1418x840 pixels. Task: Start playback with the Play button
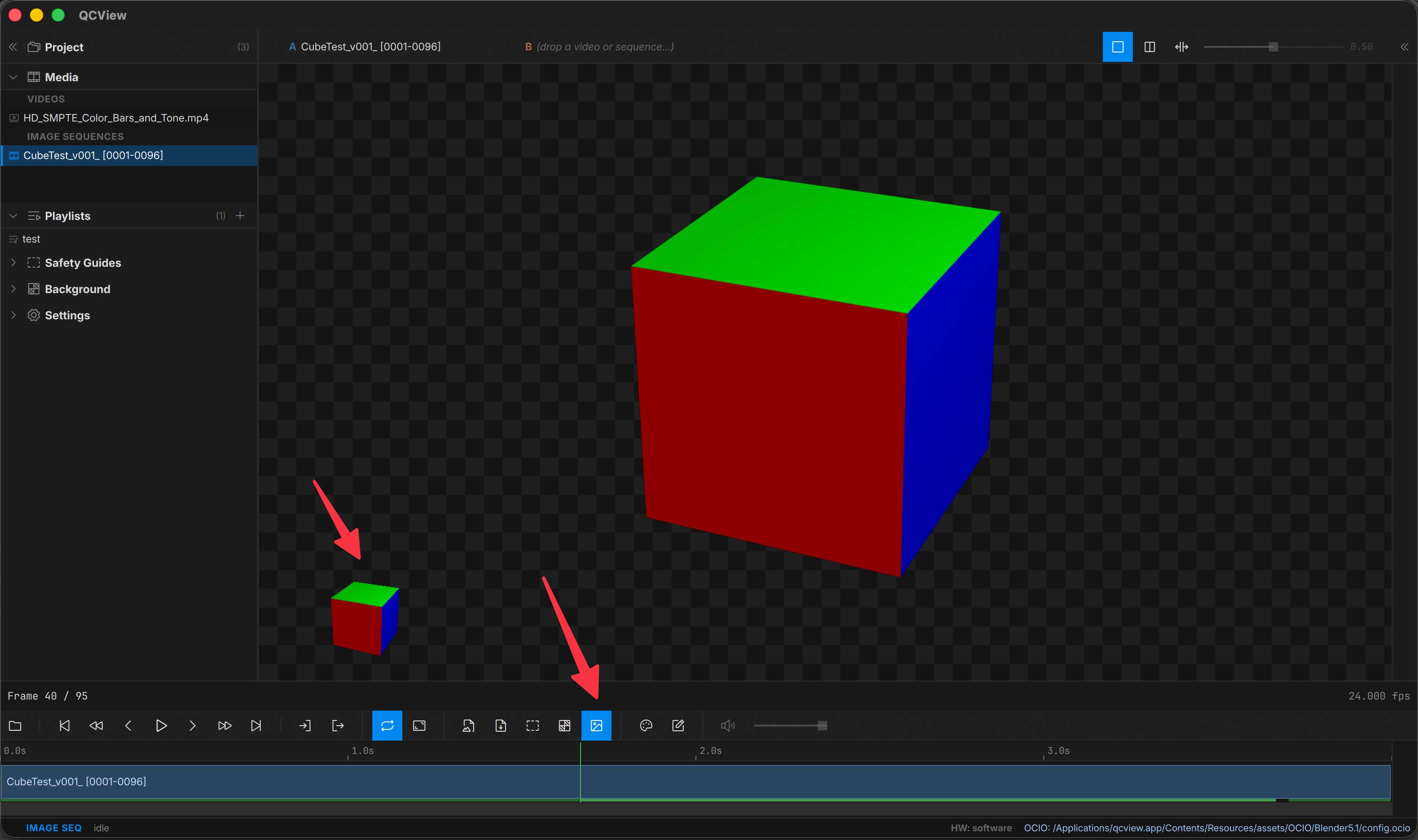161,726
